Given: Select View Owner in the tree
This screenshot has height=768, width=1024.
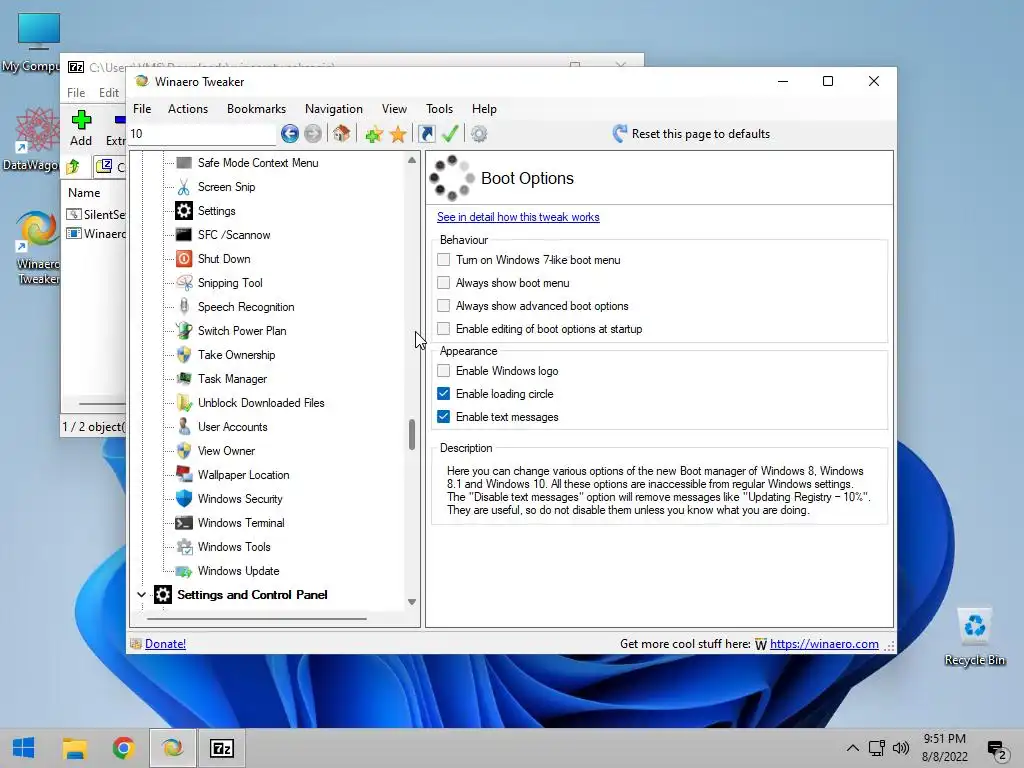Looking at the screenshot, I should [x=227, y=451].
